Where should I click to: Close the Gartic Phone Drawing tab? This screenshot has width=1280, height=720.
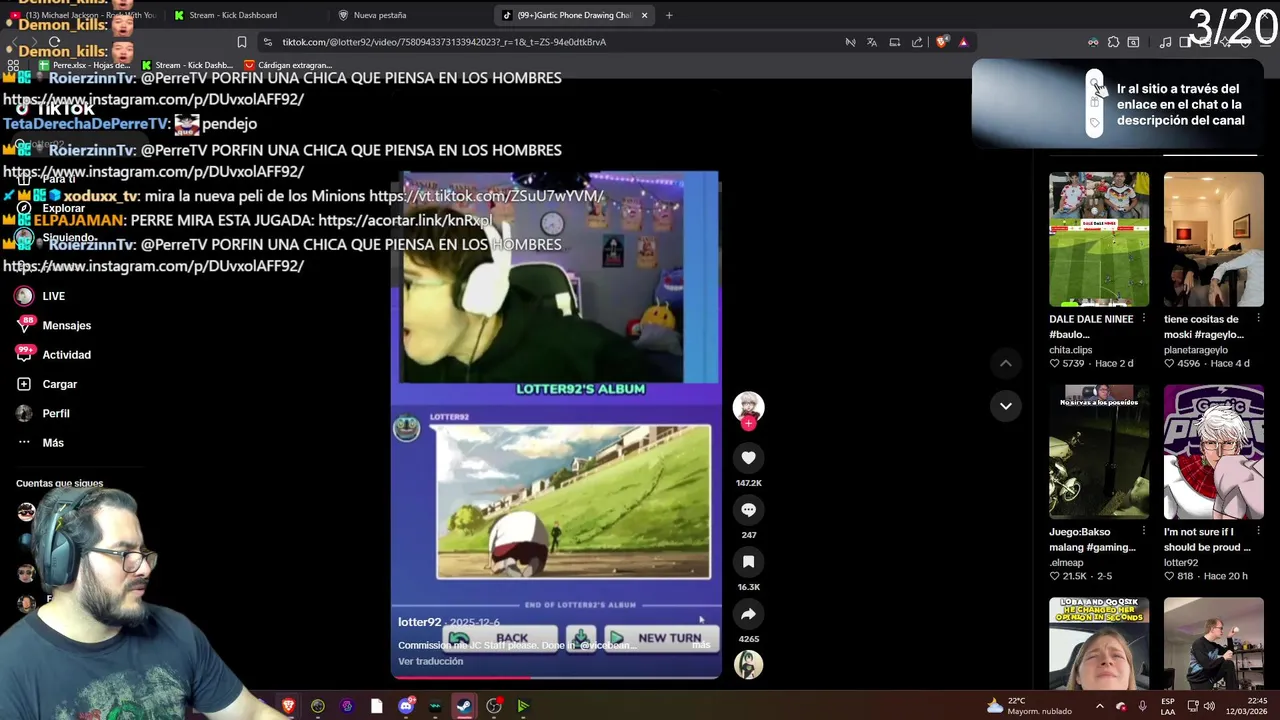(644, 15)
